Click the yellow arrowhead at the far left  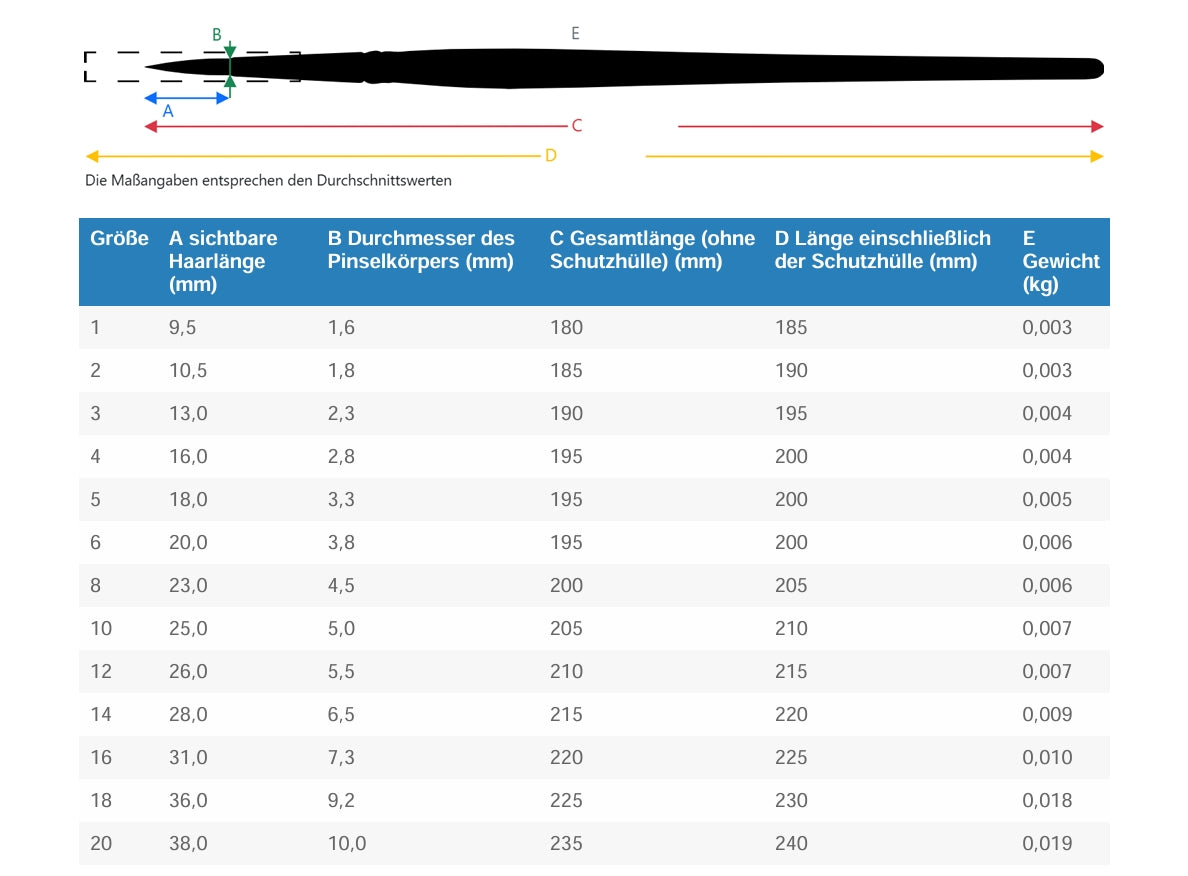(92, 156)
